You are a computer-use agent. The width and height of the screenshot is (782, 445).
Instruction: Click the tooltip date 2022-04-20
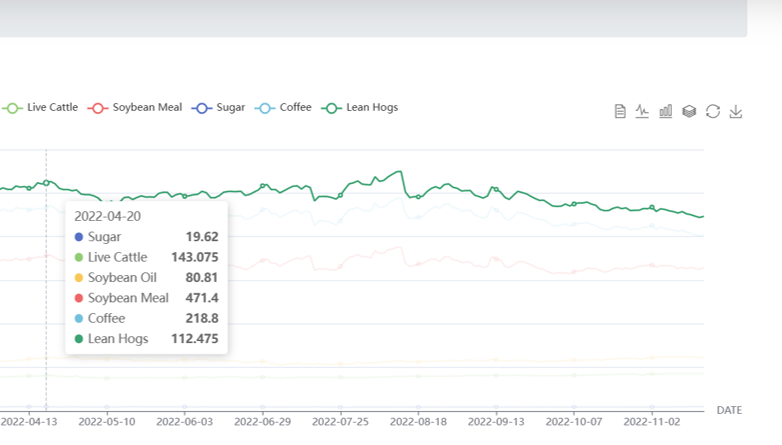(x=107, y=217)
